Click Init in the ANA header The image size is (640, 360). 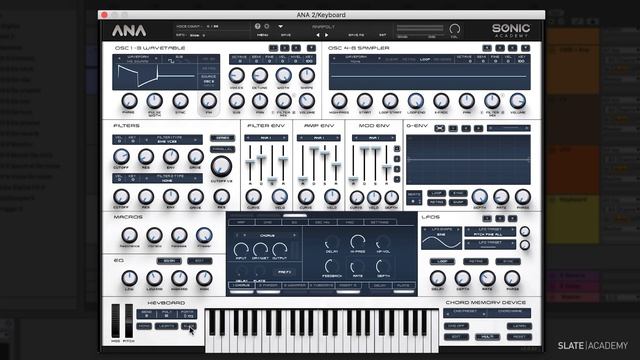(x=382, y=36)
